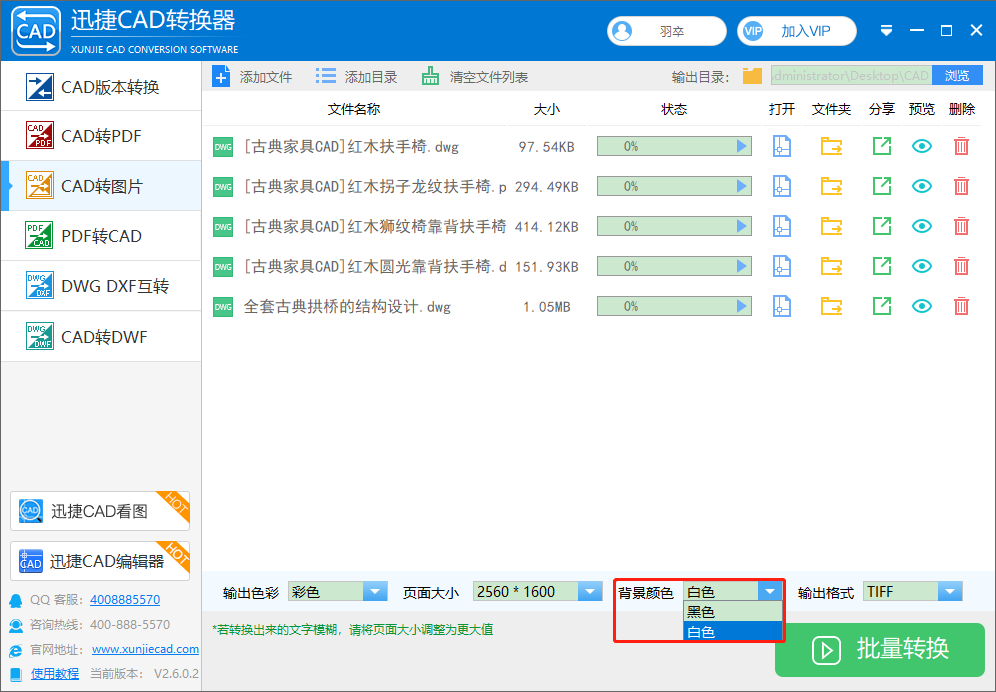Click the 批量转换 batch convert button

click(x=879, y=650)
